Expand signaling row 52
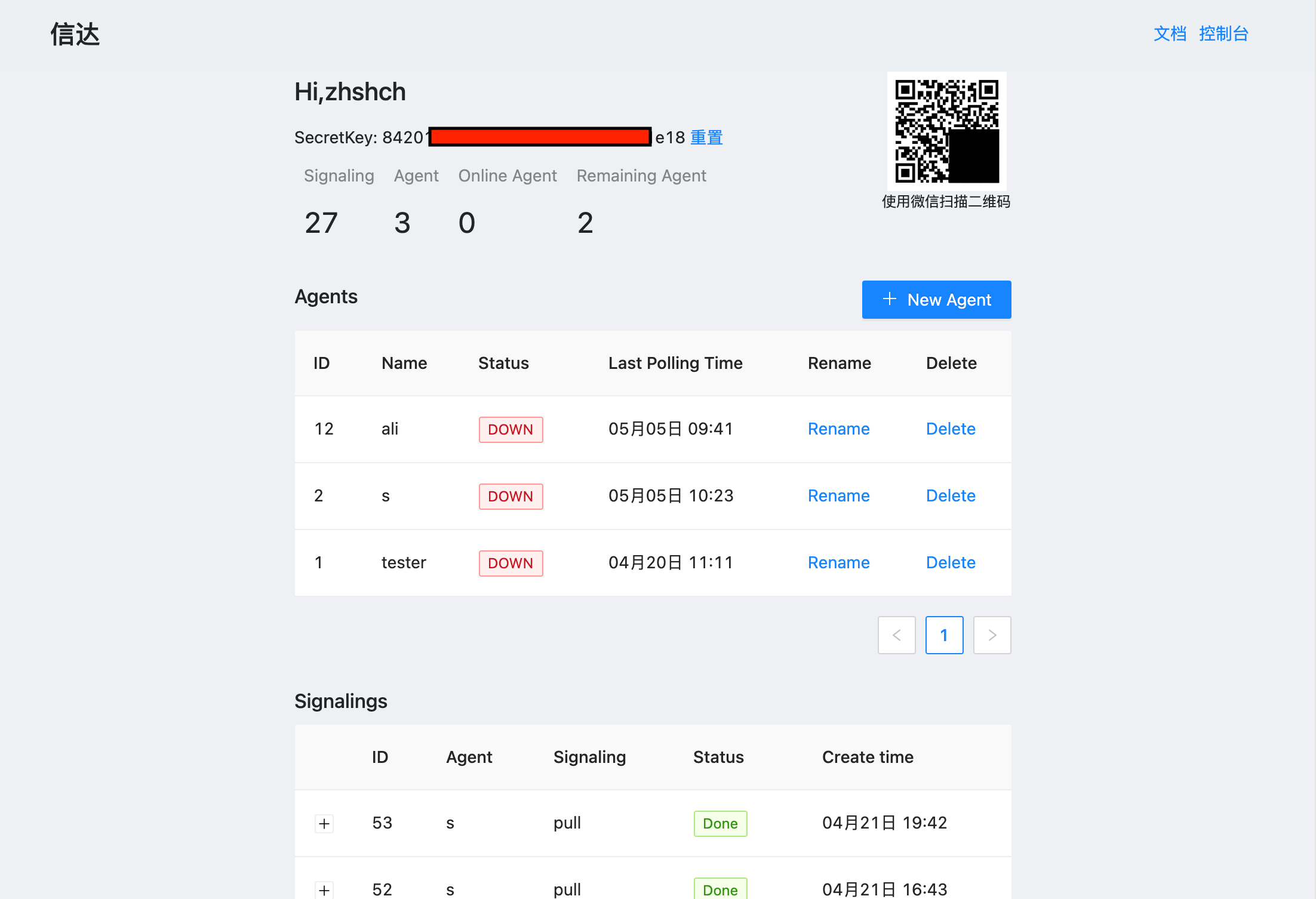Screen dimensions: 1316x899 (x=324, y=889)
